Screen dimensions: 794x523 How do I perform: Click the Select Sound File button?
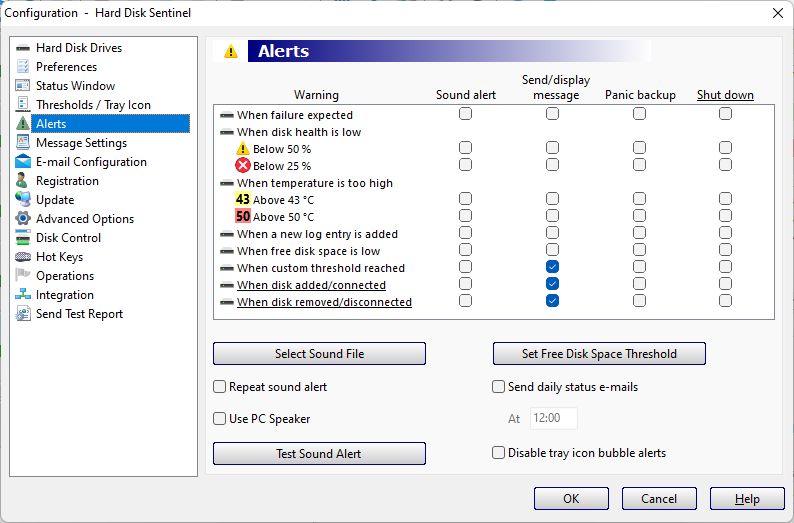pyautogui.click(x=320, y=353)
